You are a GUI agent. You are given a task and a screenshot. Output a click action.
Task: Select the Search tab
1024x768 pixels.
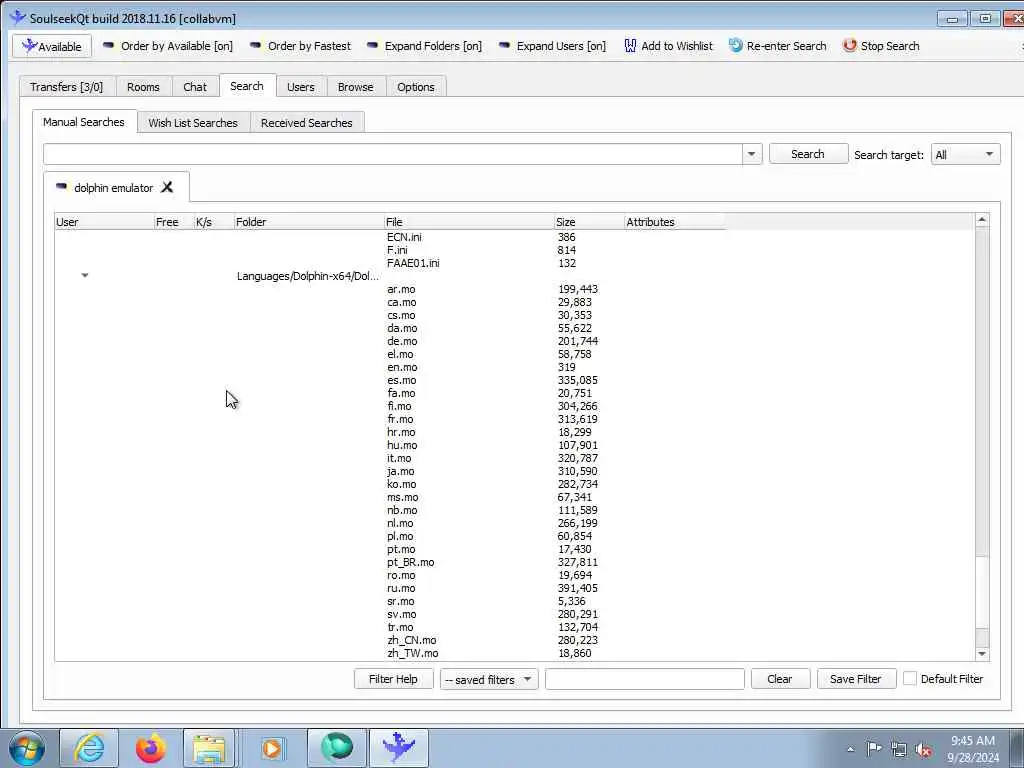[247, 86]
